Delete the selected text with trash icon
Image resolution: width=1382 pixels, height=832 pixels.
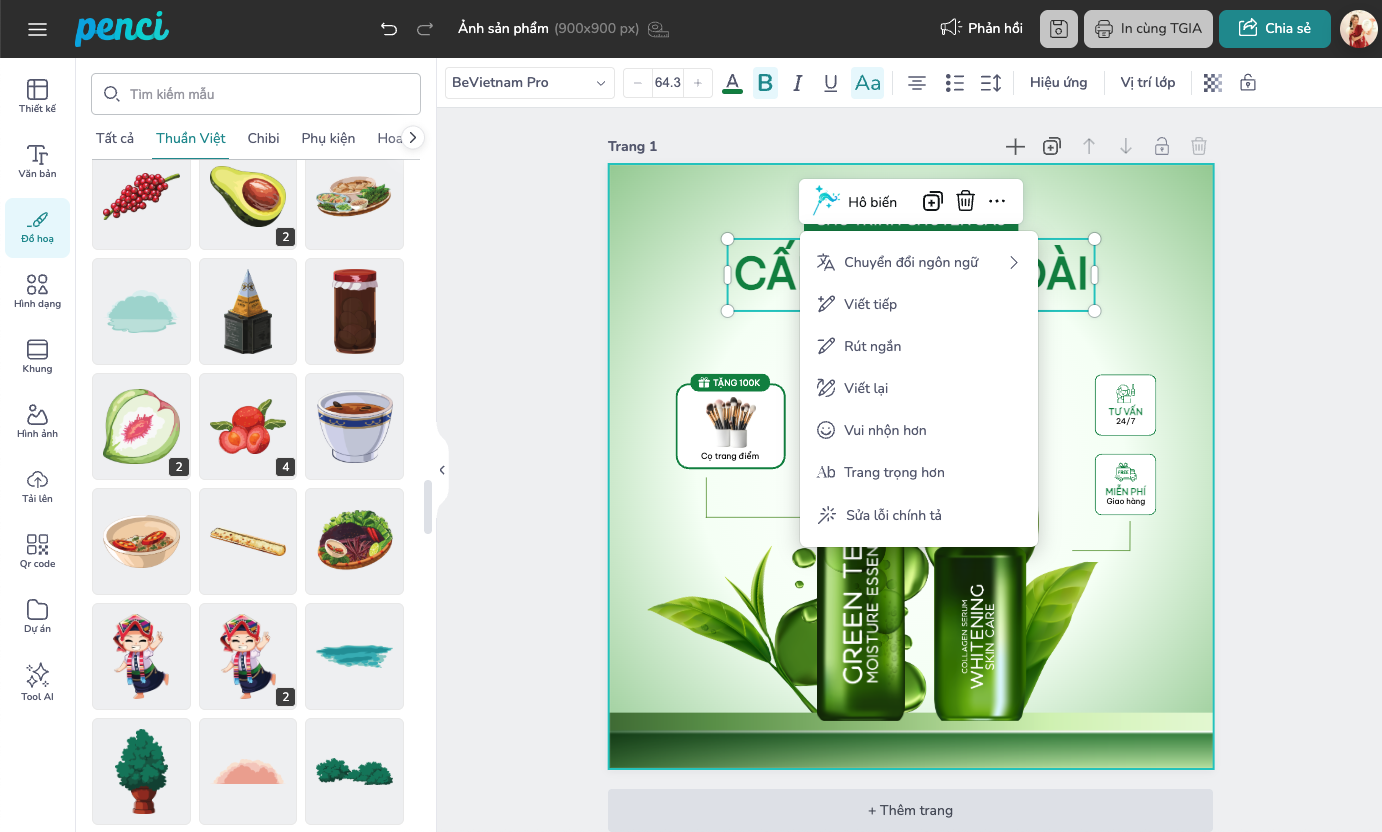[x=965, y=201]
